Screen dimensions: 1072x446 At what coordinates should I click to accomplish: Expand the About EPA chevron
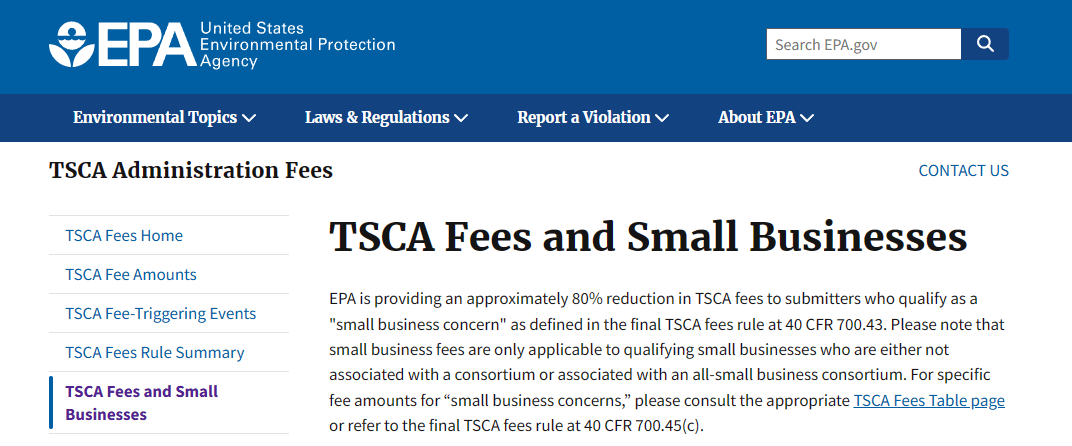pyautogui.click(x=807, y=118)
